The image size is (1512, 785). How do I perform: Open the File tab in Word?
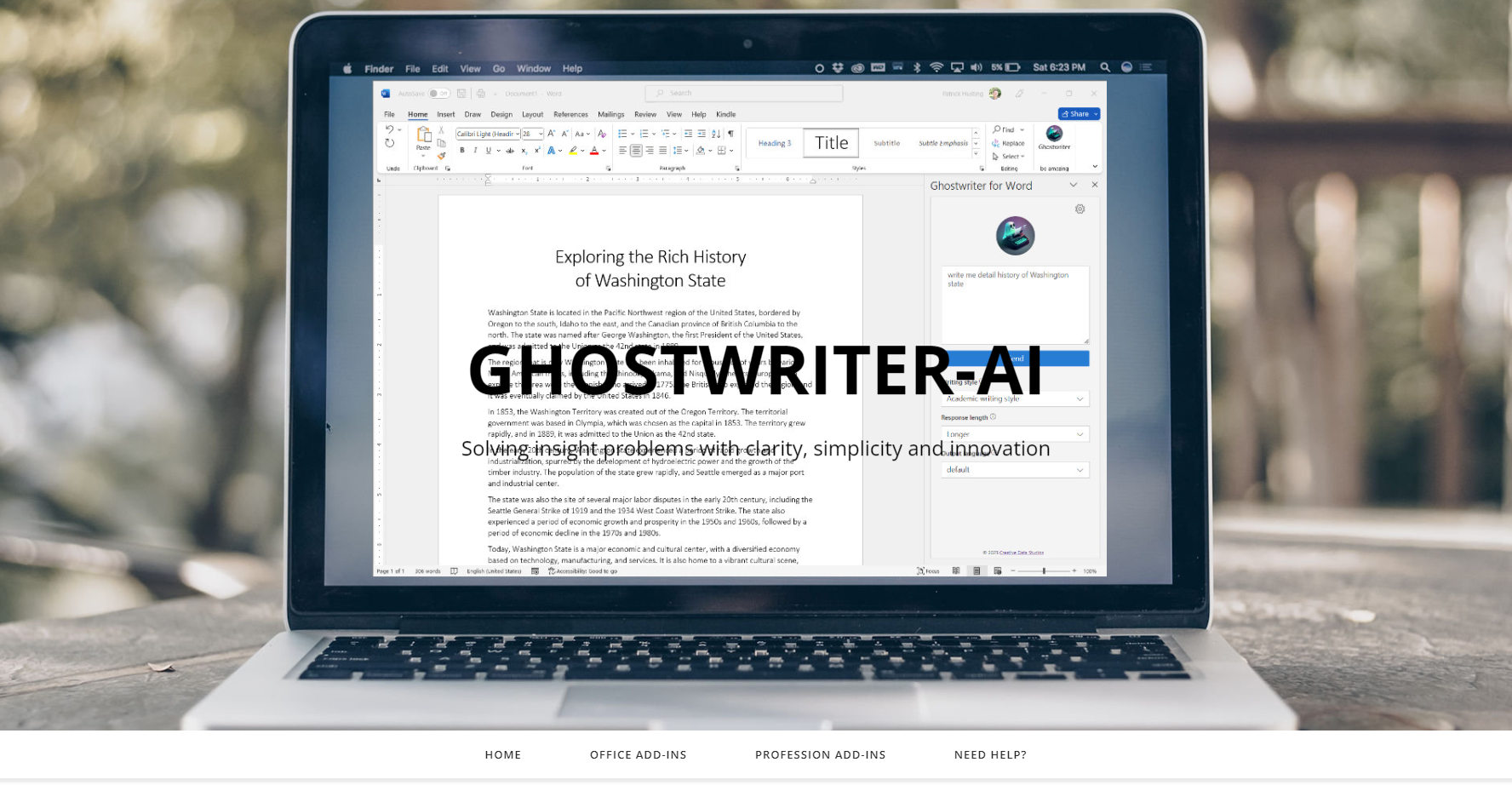[x=389, y=114]
